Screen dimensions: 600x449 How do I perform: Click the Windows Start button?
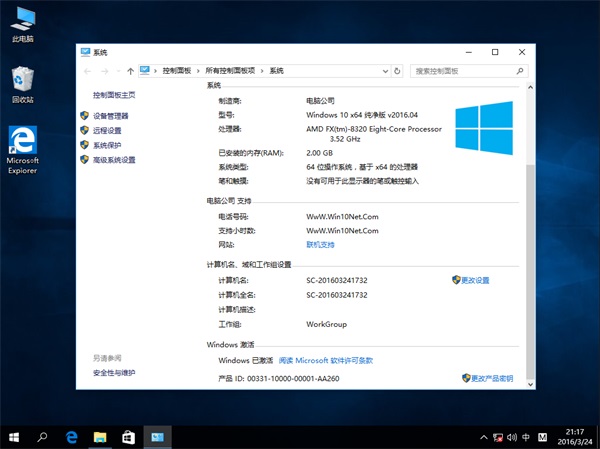point(15,437)
